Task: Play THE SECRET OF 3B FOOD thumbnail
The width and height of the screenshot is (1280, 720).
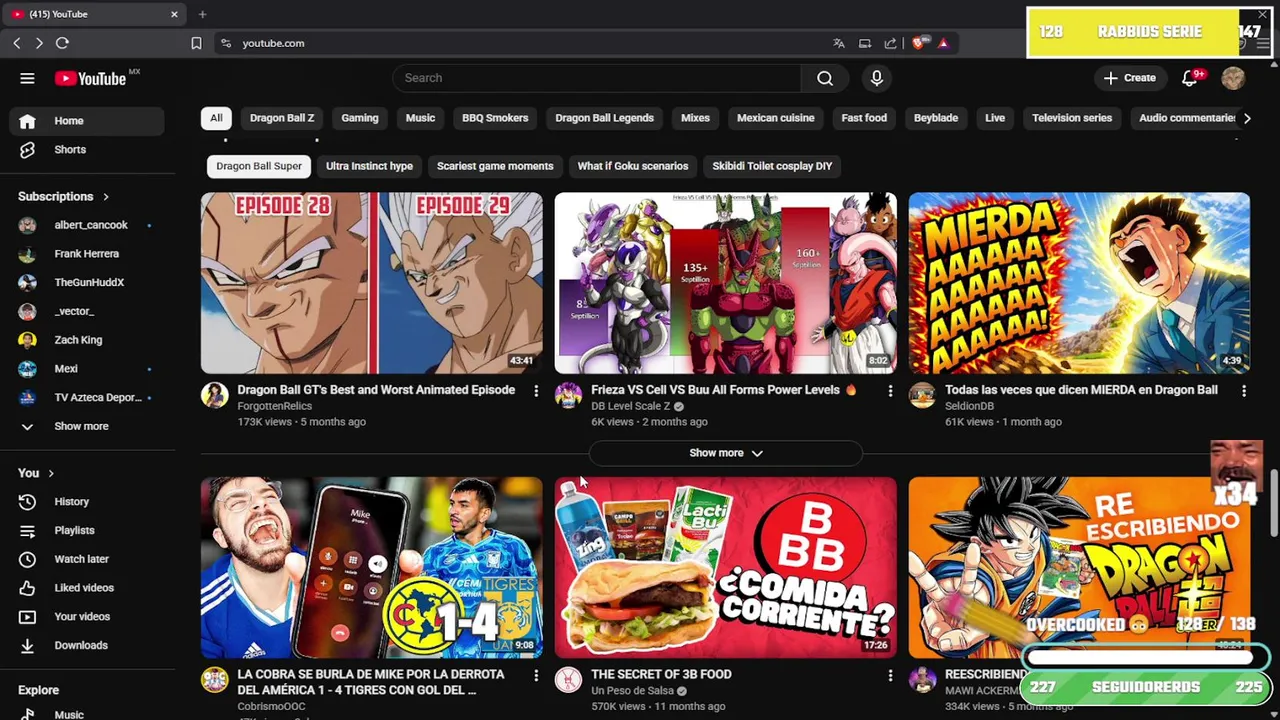Action: click(726, 568)
